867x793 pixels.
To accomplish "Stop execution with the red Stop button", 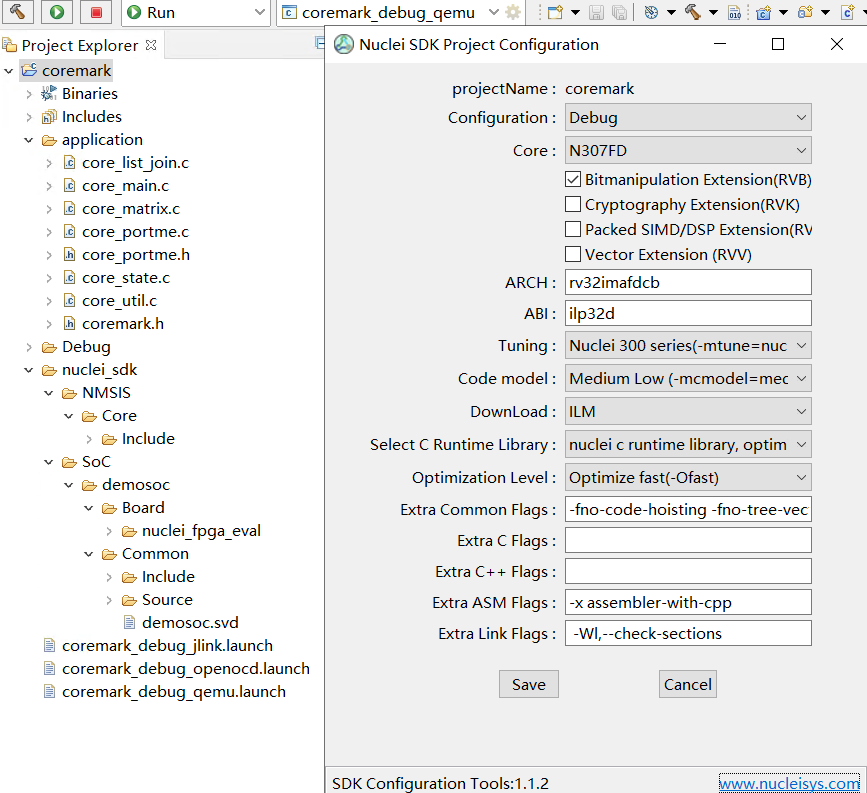I will tap(96, 12).
